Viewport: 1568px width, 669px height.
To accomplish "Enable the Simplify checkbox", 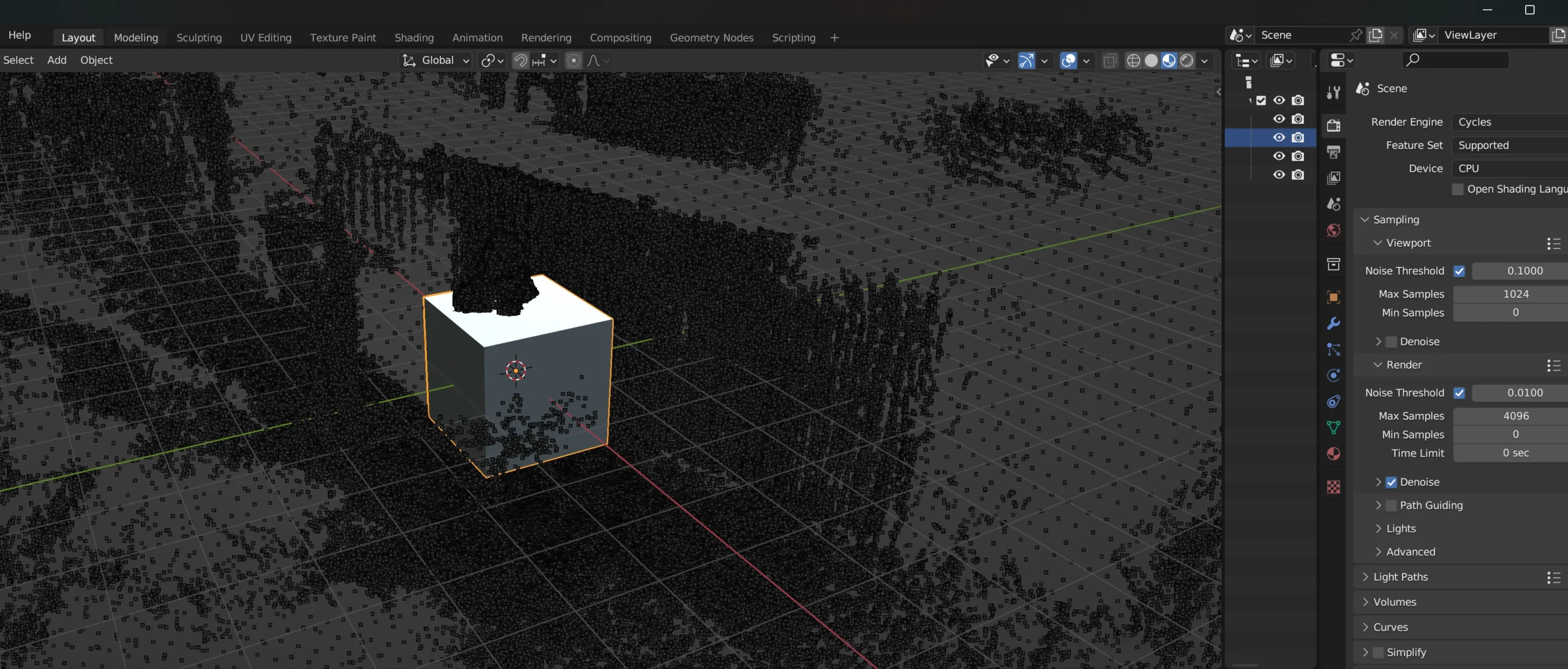I will click(x=1378, y=652).
